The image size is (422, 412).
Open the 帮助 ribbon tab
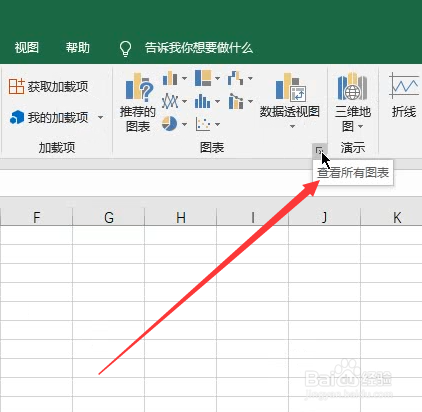coord(78,48)
